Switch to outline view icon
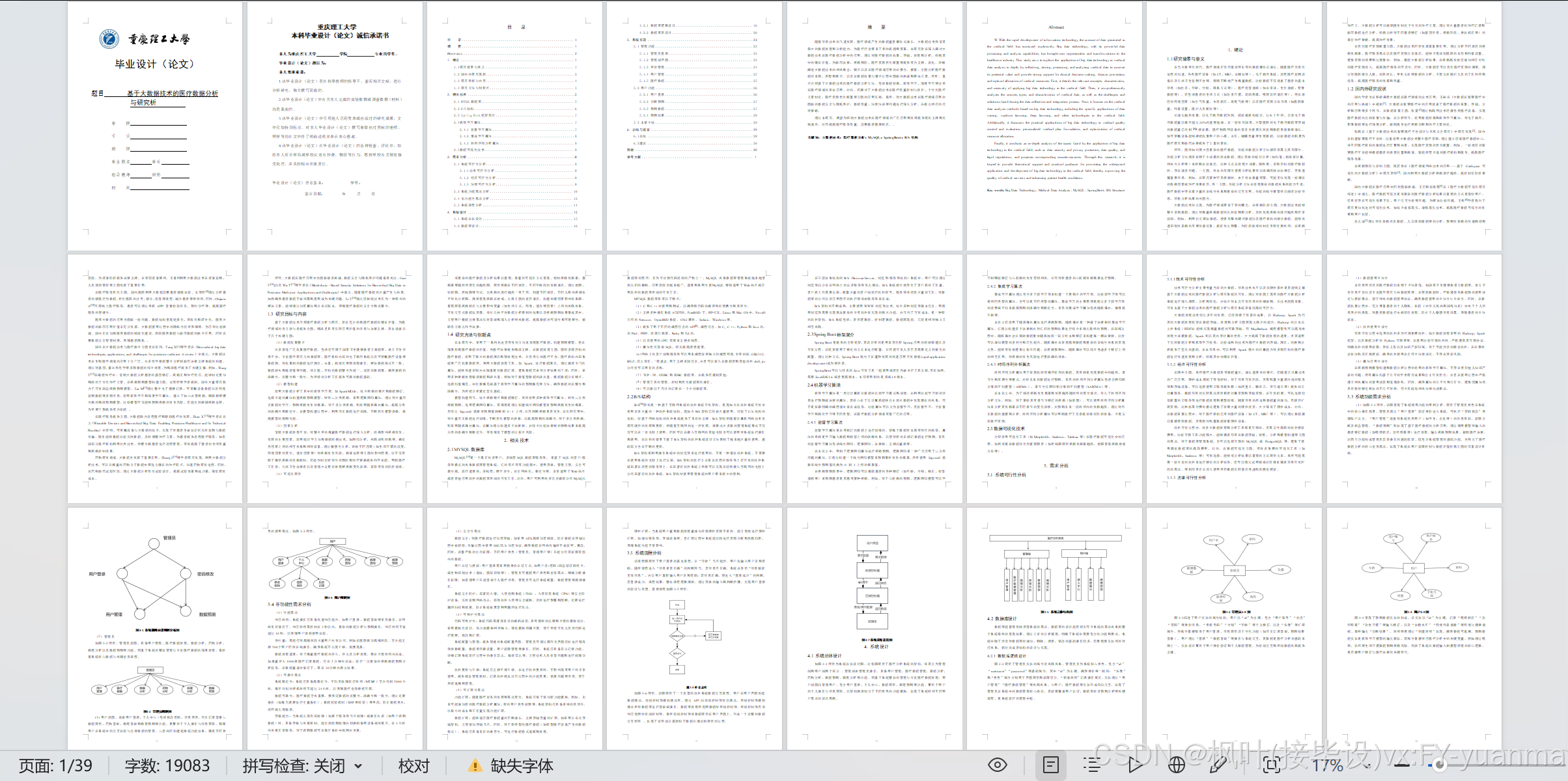The image size is (1568, 781). tap(1092, 765)
